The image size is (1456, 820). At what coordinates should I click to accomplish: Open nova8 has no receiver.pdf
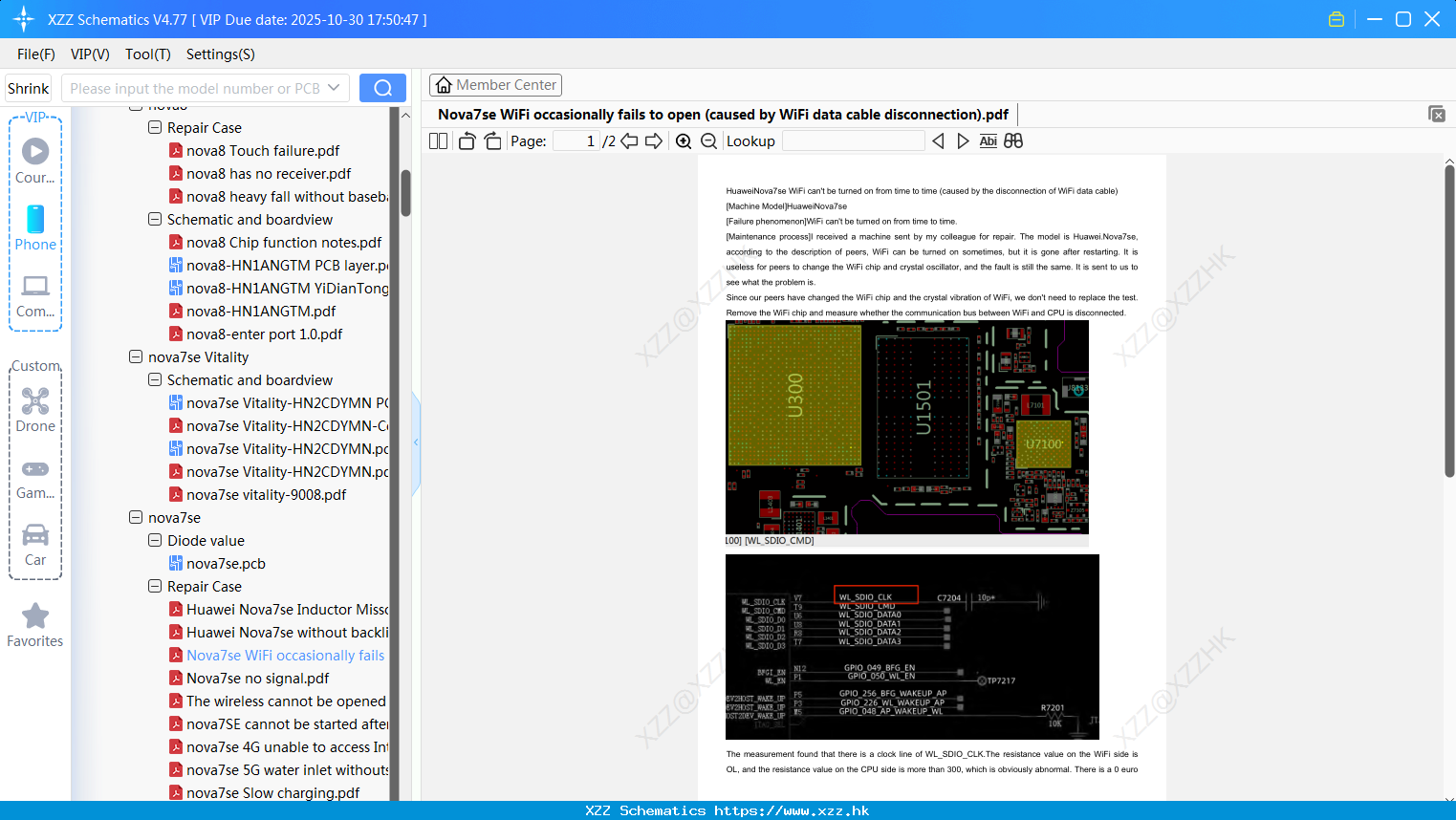tap(269, 173)
